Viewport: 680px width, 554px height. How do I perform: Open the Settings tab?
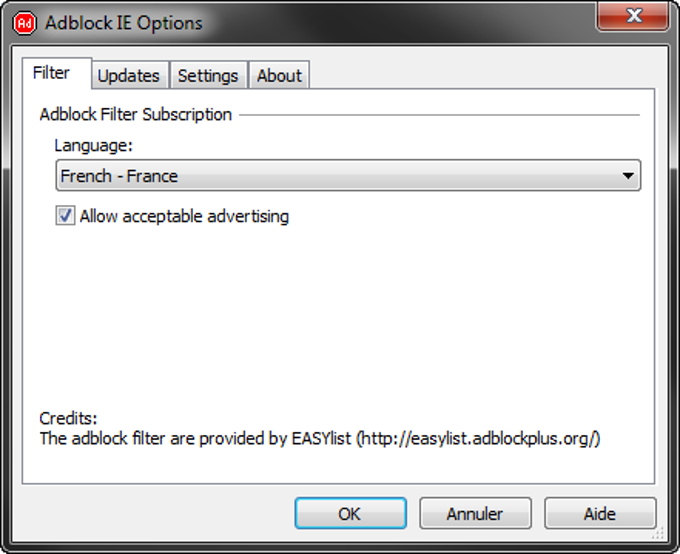click(x=209, y=75)
